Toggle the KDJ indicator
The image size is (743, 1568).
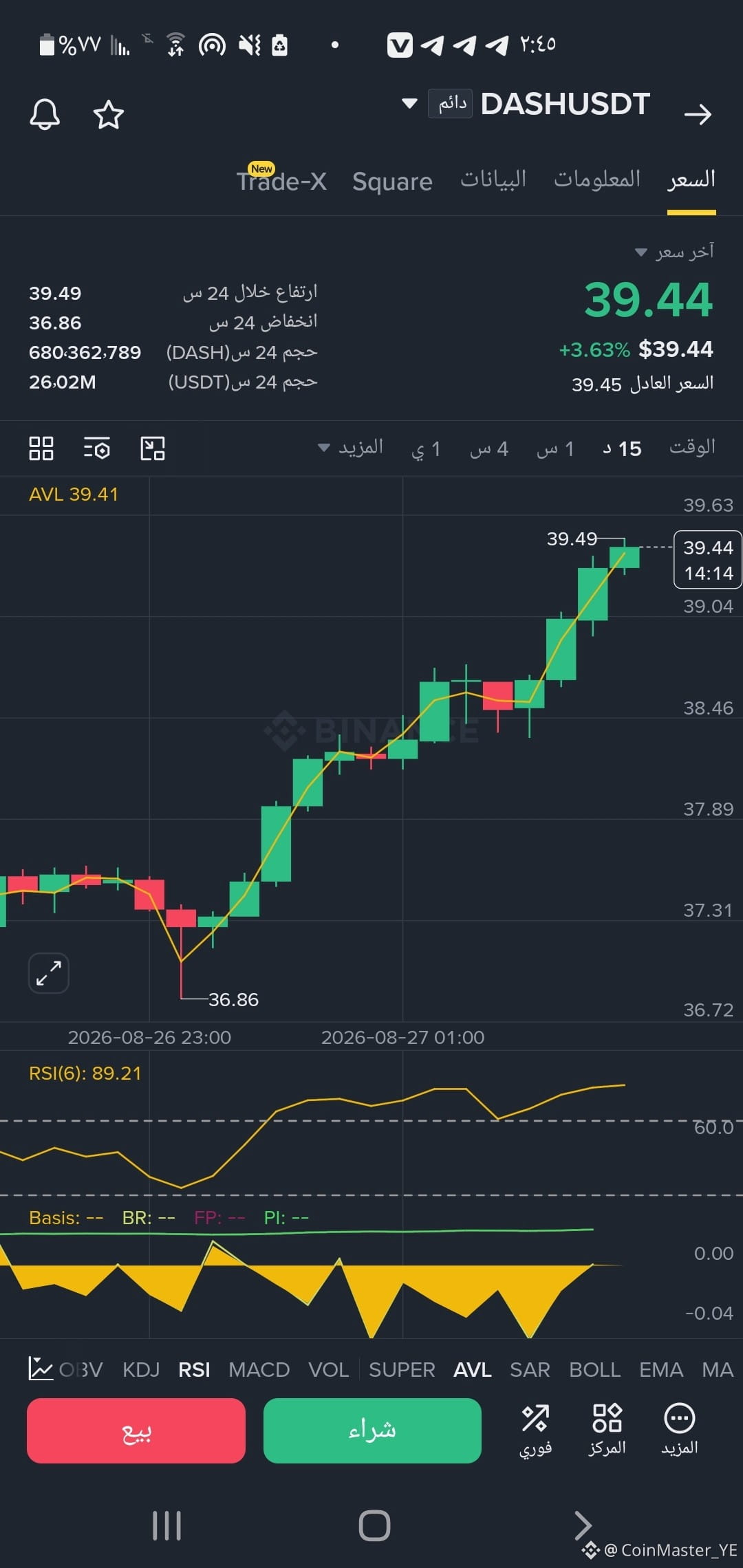pos(141,1370)
